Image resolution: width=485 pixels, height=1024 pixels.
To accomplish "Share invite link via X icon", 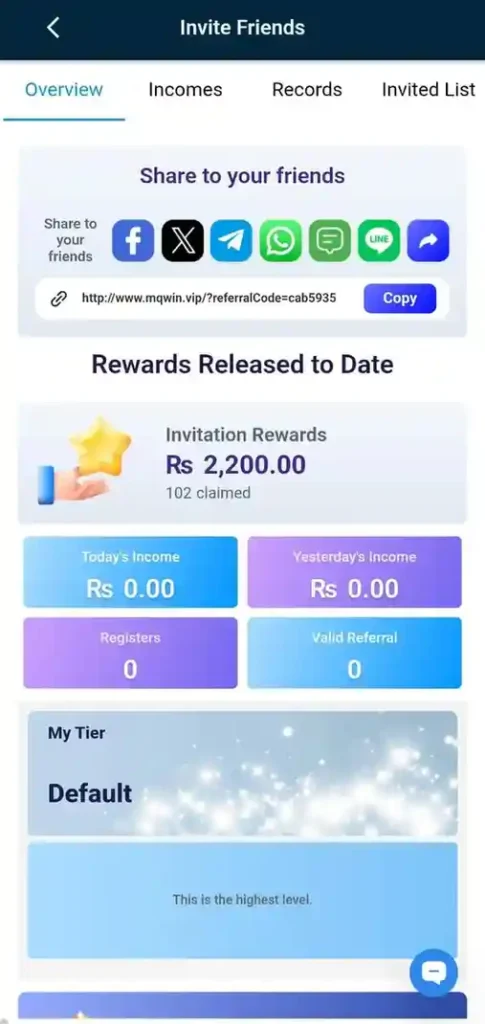I will (183, 240).
